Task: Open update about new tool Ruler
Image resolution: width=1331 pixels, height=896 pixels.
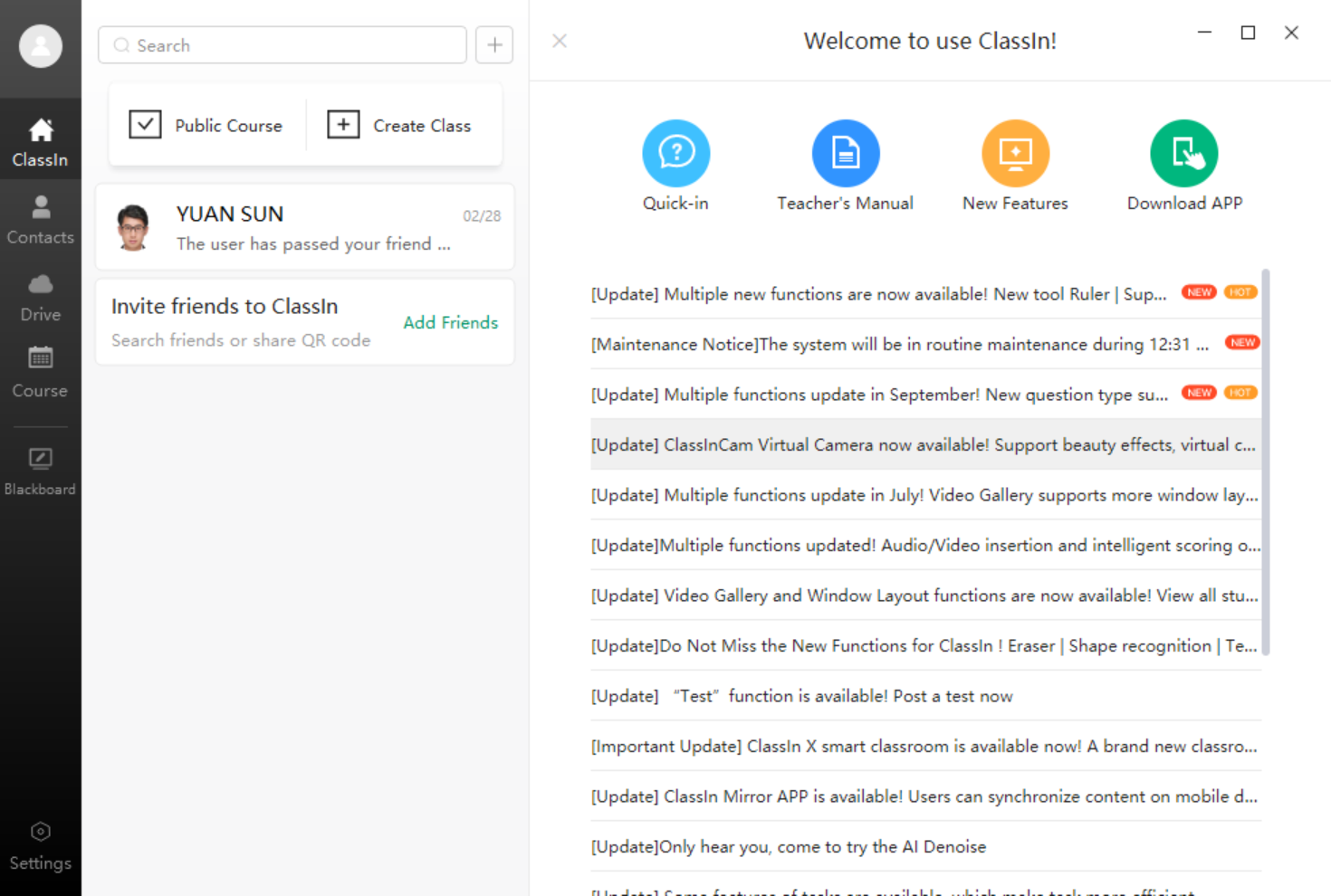Action: (x=925, y=294)
